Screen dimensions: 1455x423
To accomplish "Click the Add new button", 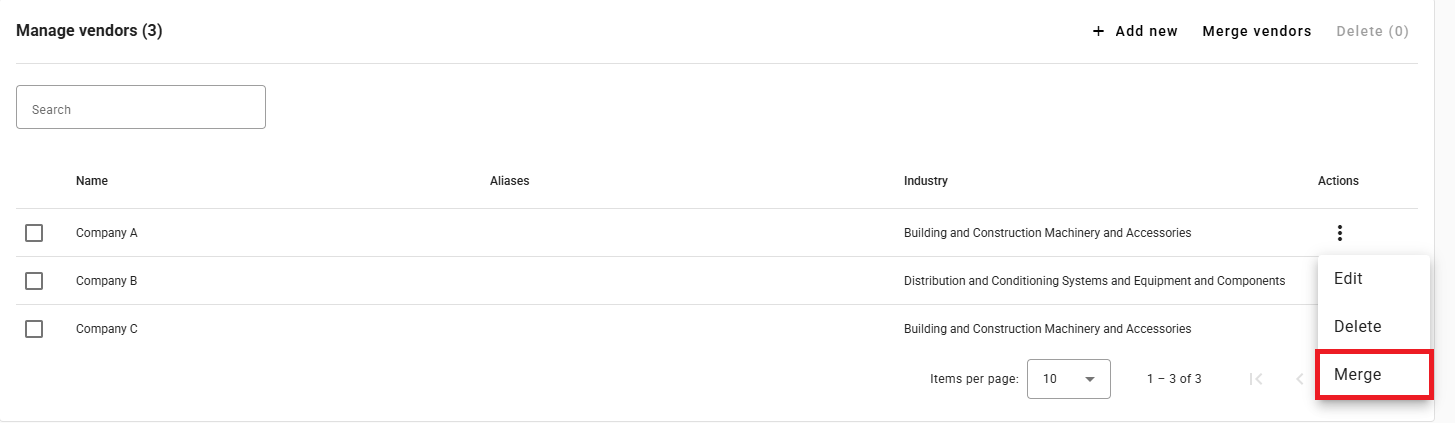I will coord(1135,31).
